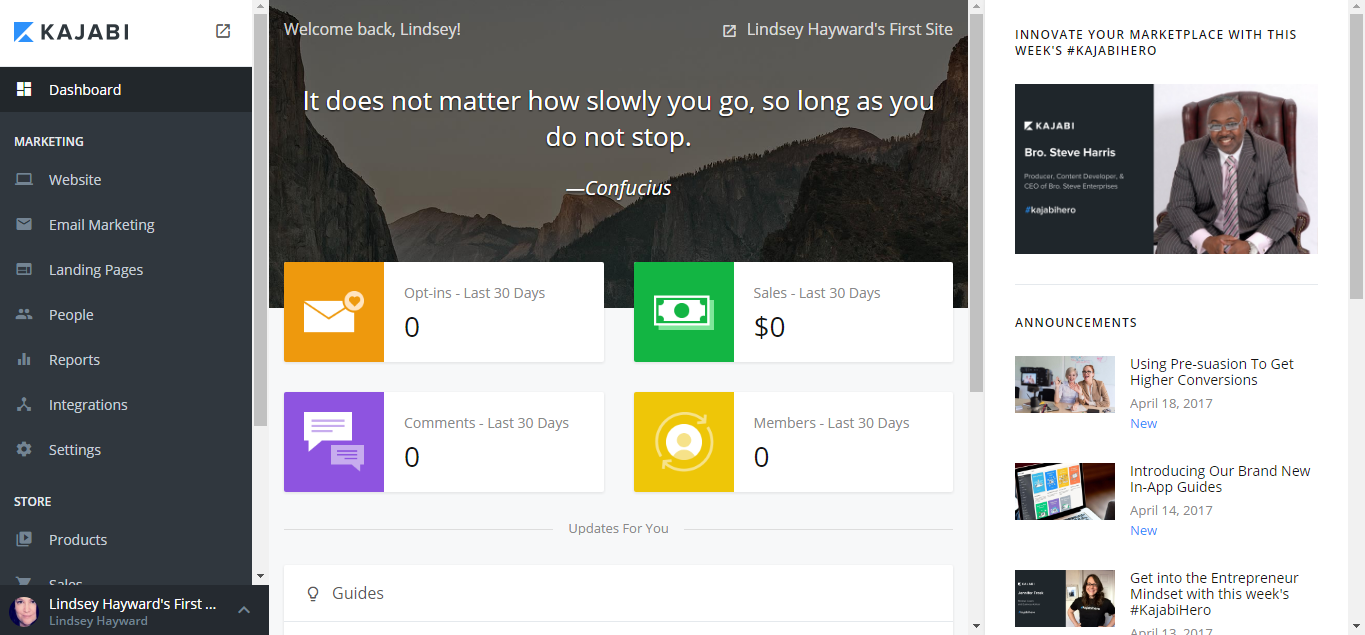Viewport: 1365px width, 635px height.
Task: Click the Website laptop icon
Action: pos(24,180)
